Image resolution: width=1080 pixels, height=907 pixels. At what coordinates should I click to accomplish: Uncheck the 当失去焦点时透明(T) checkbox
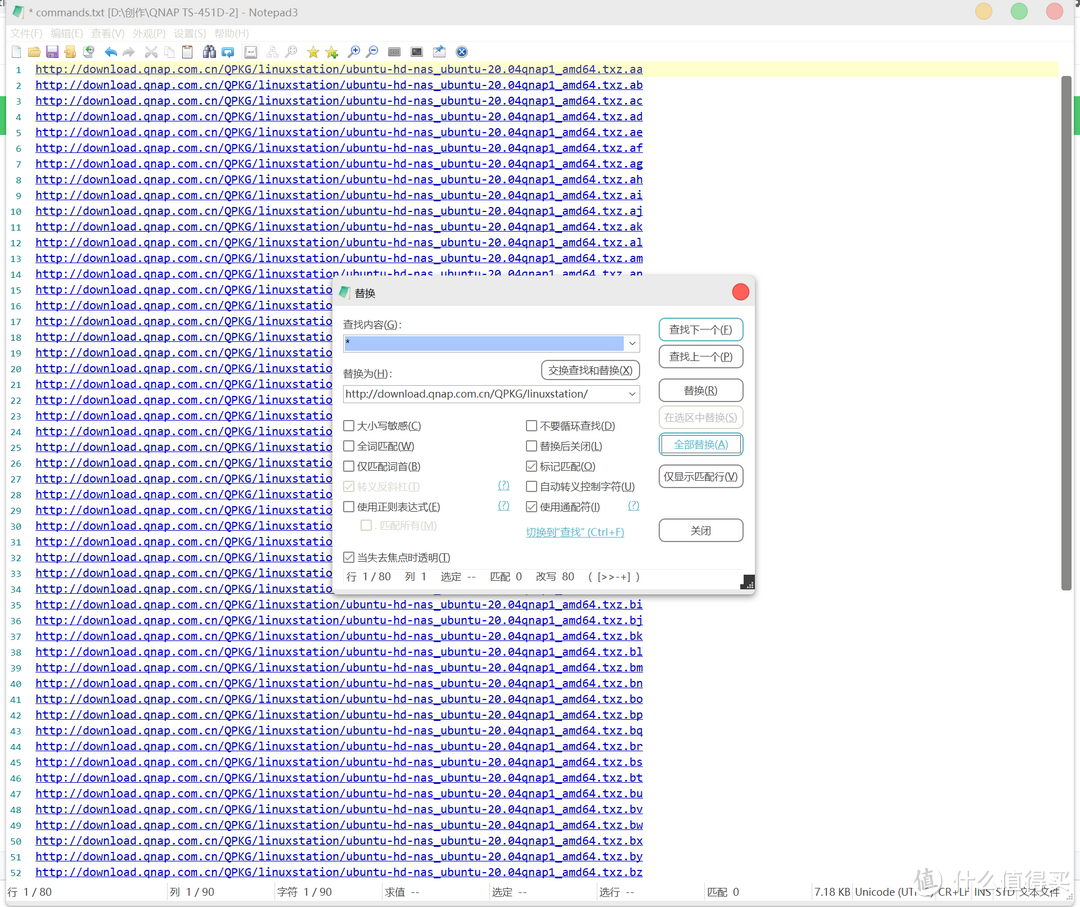click(x=349, y=557)
